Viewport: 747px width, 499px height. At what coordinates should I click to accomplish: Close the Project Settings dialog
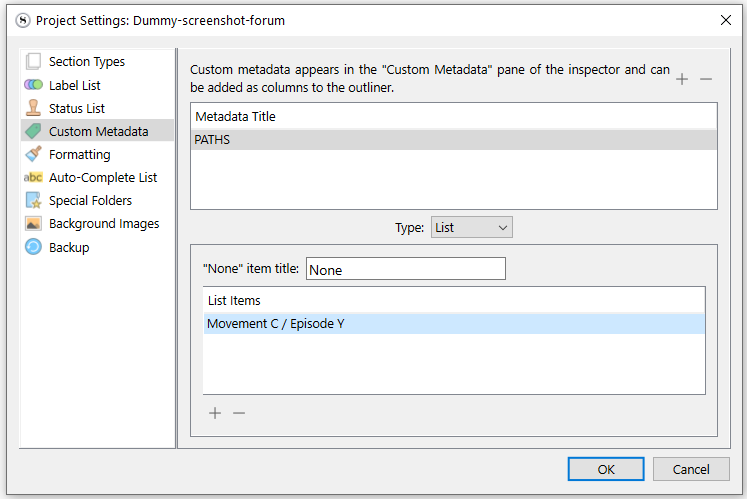(x=725, y=19)
